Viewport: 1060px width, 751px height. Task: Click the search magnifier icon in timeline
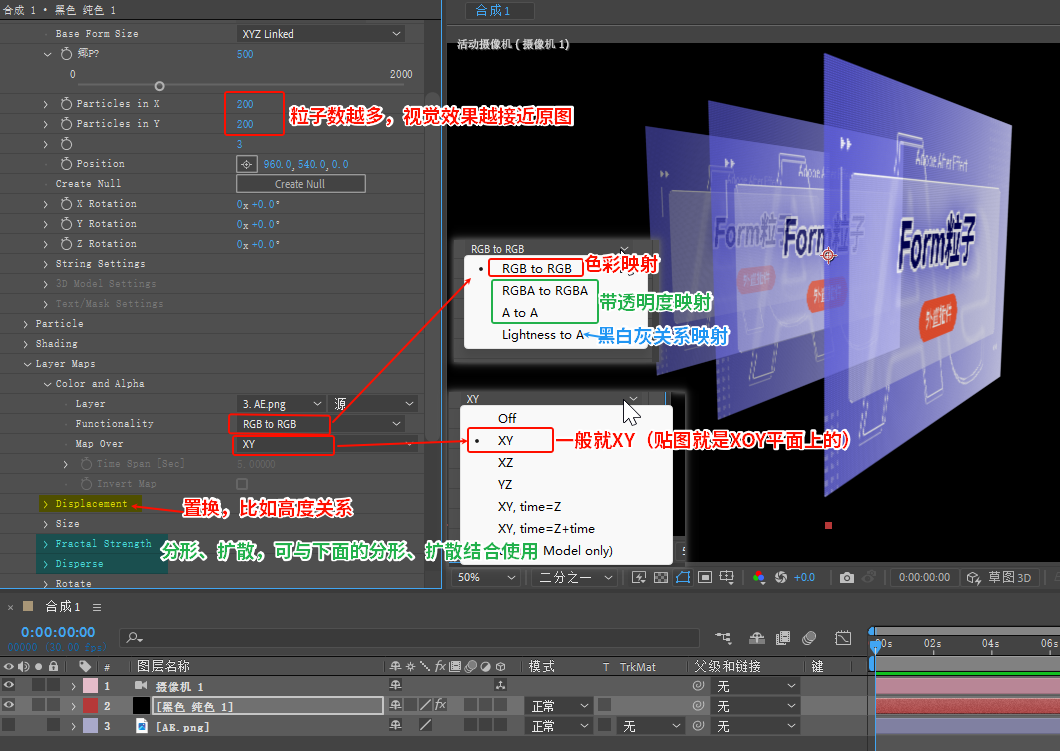[x=134, y=637]
